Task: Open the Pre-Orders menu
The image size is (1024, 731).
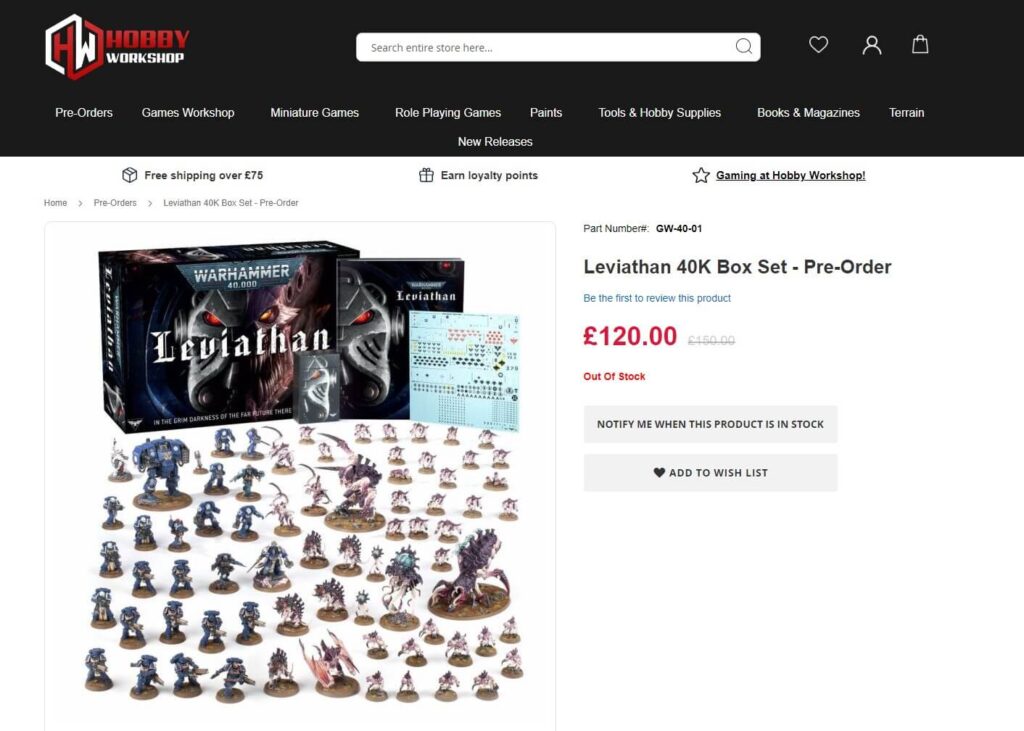Action: point(84,112)
